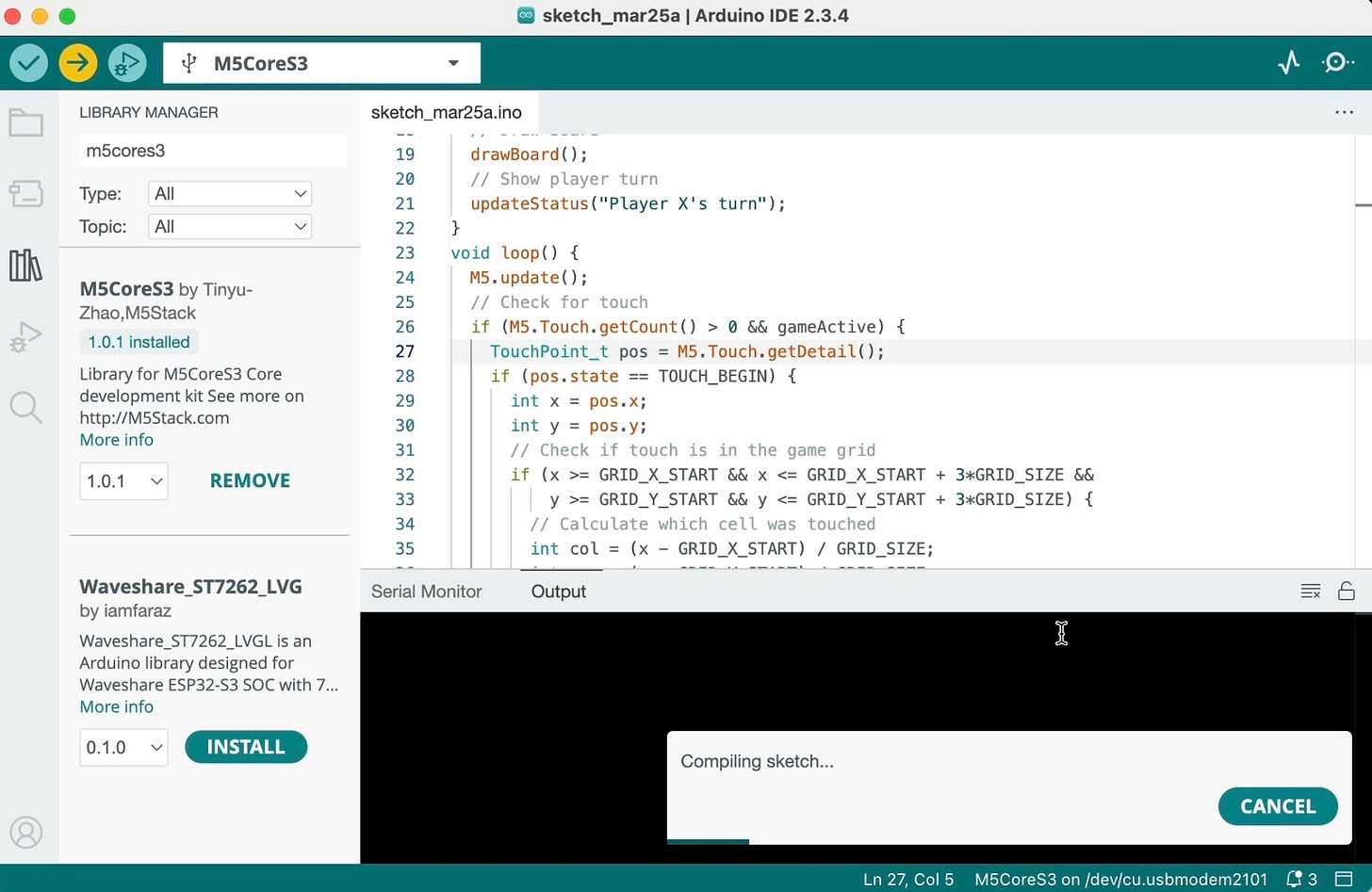Open More info link for Waveshare library
Screen dimensions: 1372x892
coord(116,706)
